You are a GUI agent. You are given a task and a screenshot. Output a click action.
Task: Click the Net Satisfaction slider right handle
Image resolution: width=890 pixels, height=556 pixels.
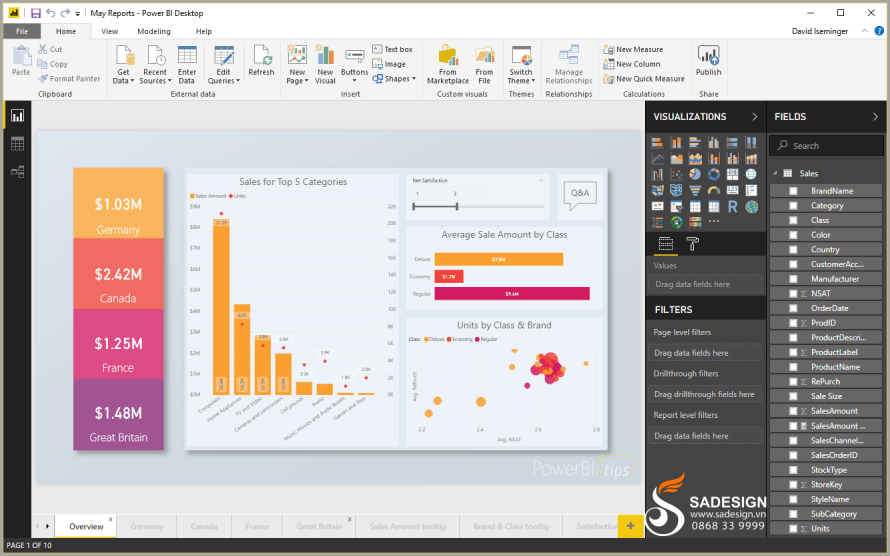coord(457,207)
